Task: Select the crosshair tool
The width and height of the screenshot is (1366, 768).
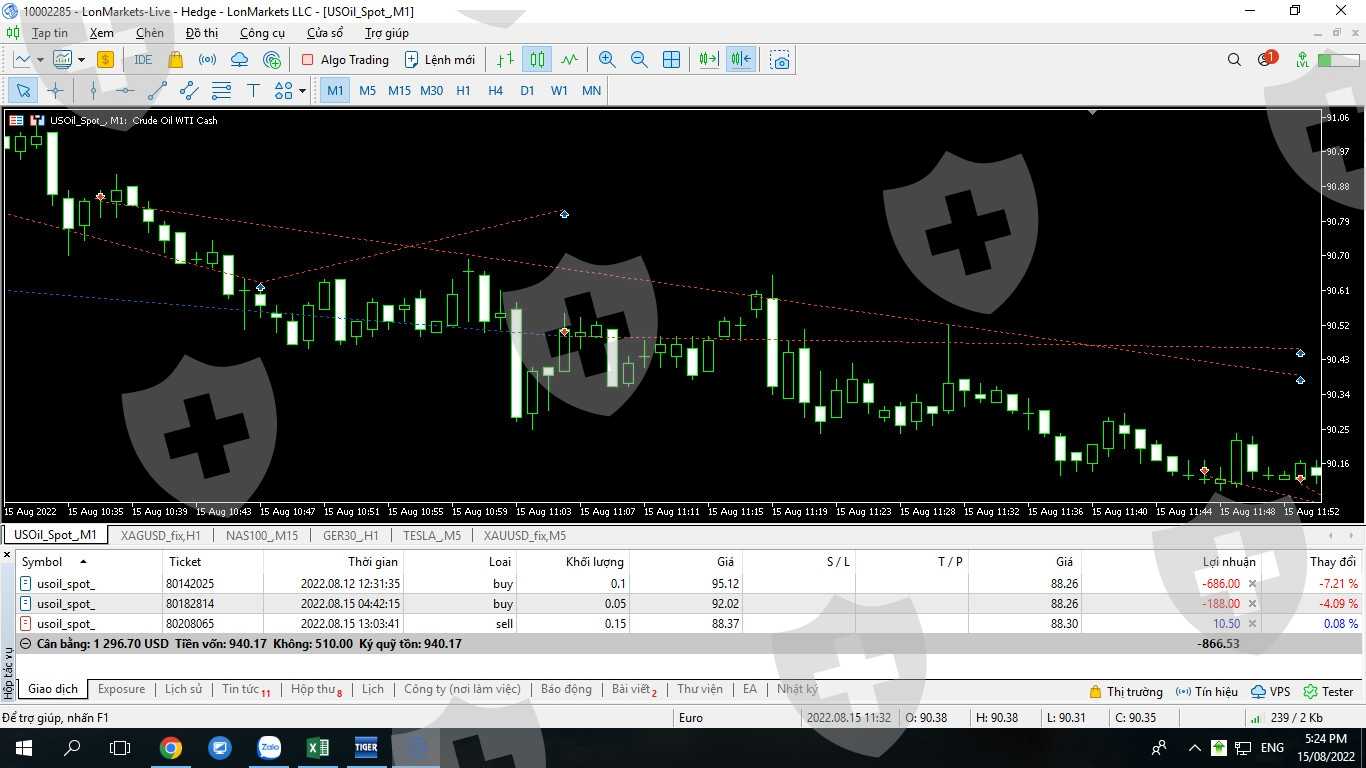Action: pyautogui.click(x=55, y=91)
